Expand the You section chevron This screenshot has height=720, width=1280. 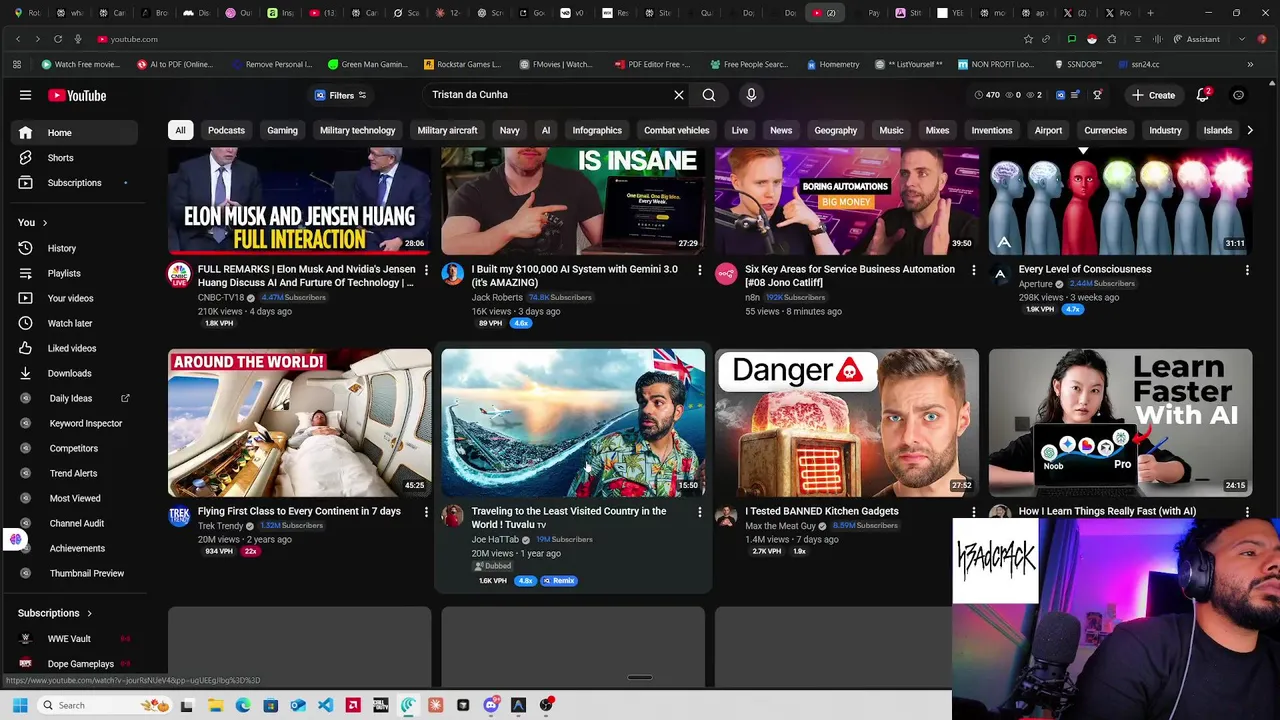click(44, 222)
